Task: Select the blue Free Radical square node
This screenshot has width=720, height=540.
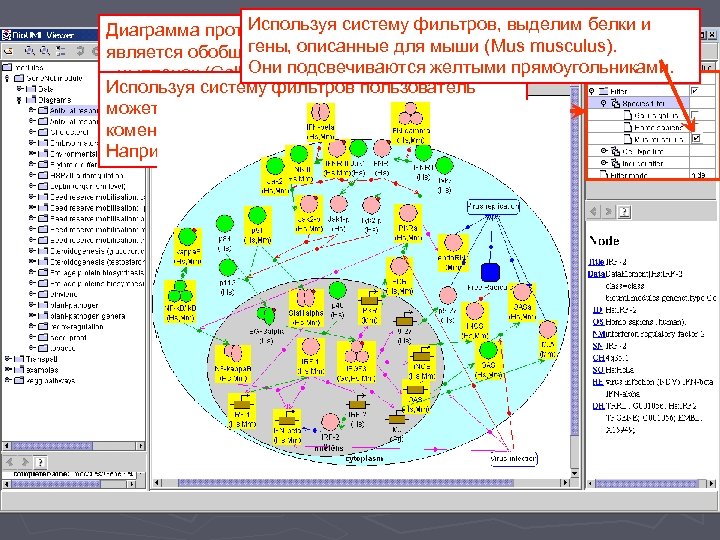Action: [490, 272]
